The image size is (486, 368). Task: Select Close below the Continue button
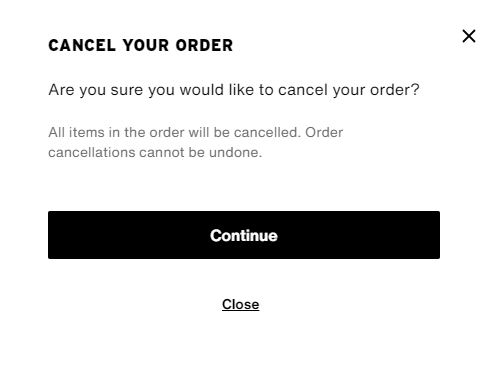(241, 304)
